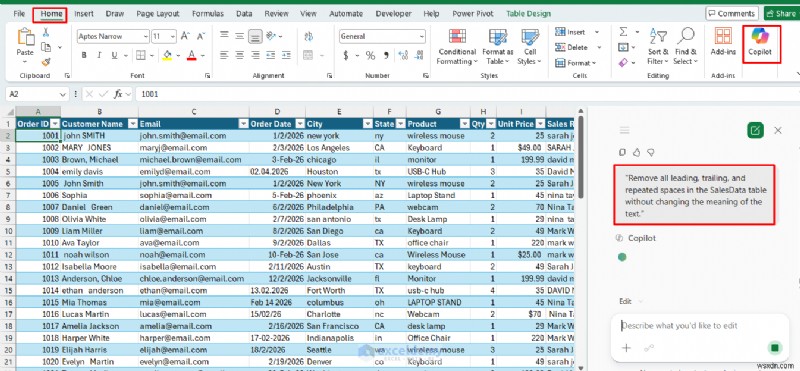Open the Sort & Filter dropdown
Viewport: 800px width, 371px height.
(658, 46)
